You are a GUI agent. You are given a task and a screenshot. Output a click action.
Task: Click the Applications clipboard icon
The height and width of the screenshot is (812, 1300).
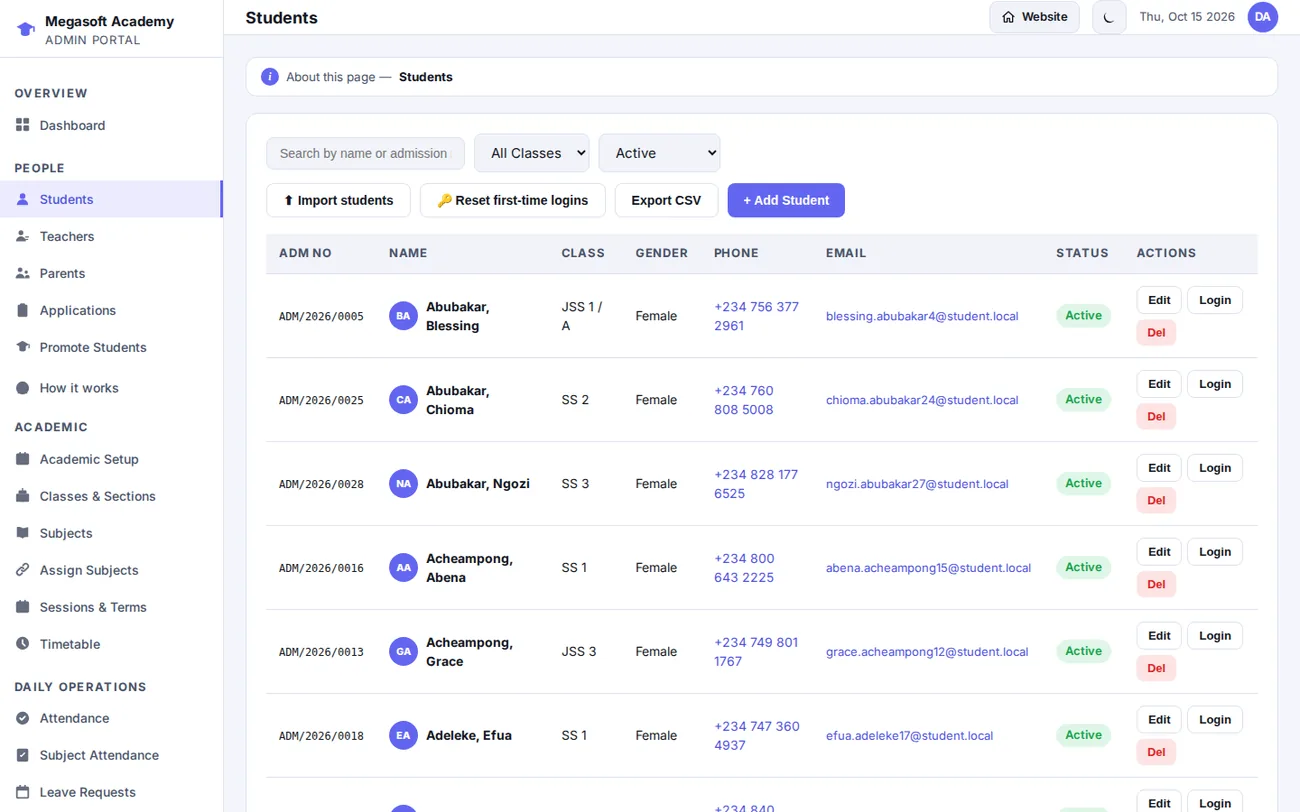pyautogui.click(x=23, y=310)
